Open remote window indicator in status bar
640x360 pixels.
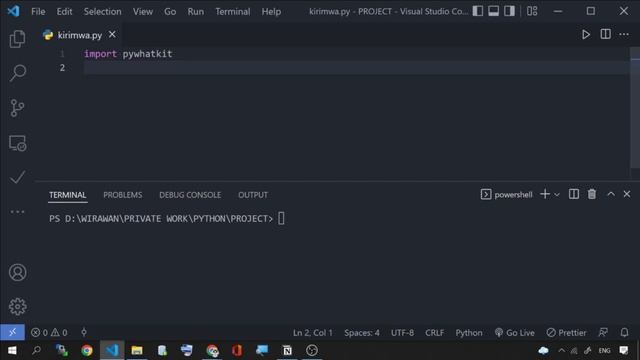pyautogui.click(x=12, y=333)
